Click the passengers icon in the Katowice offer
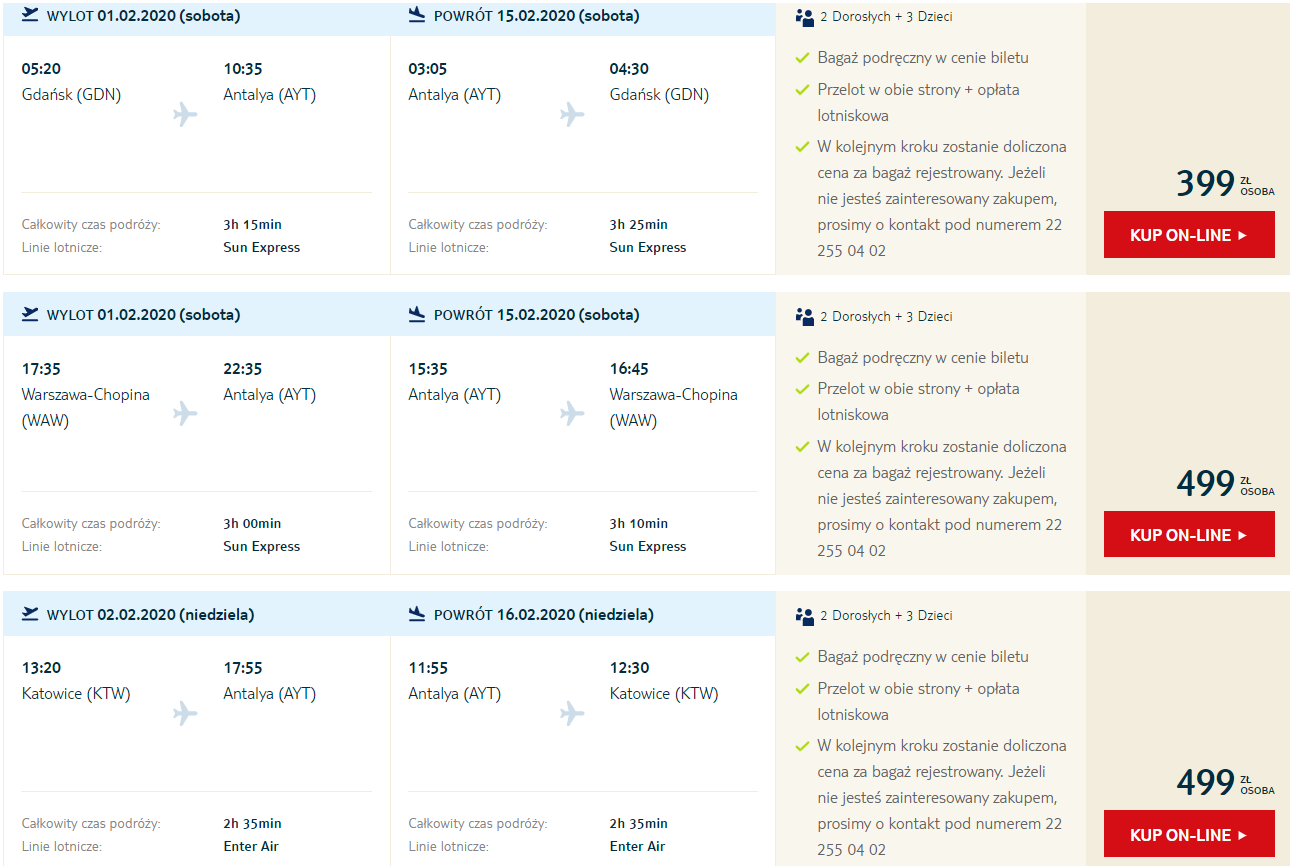Viewport: 1290px width, 866px height. (x=805, y=616)
